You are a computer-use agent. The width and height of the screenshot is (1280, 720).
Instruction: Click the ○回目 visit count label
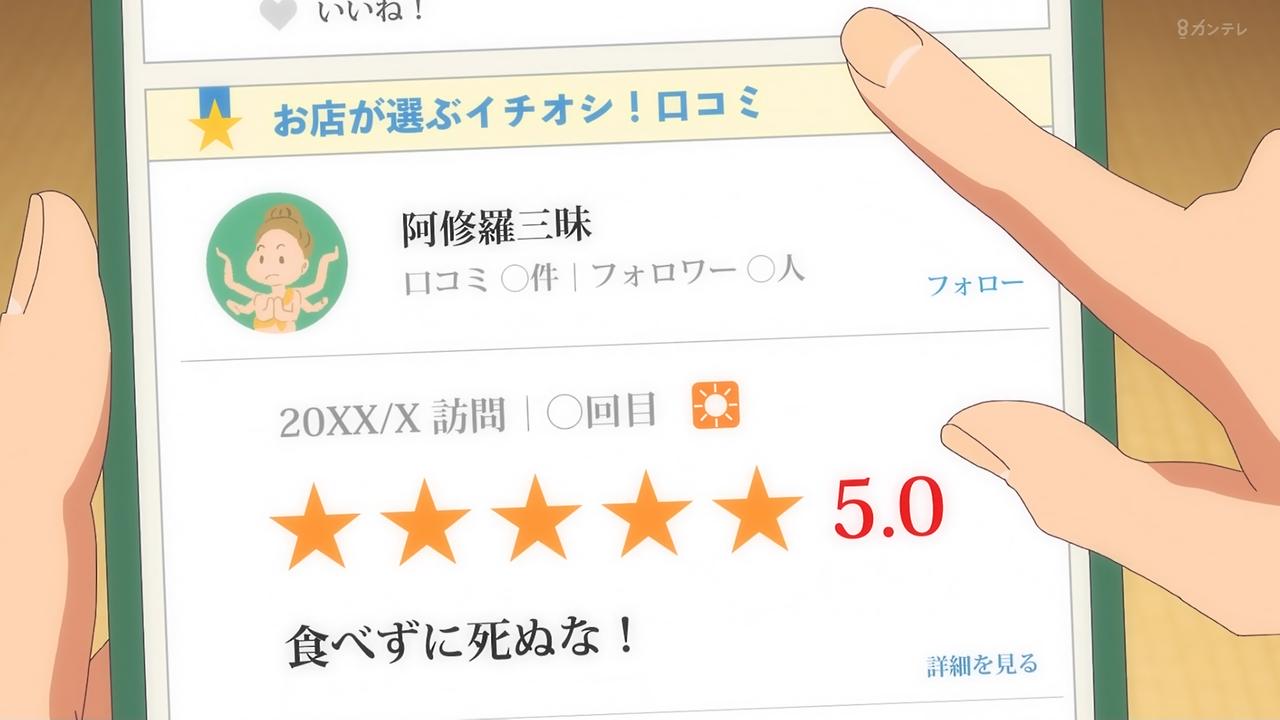click(x=602, y=412)
